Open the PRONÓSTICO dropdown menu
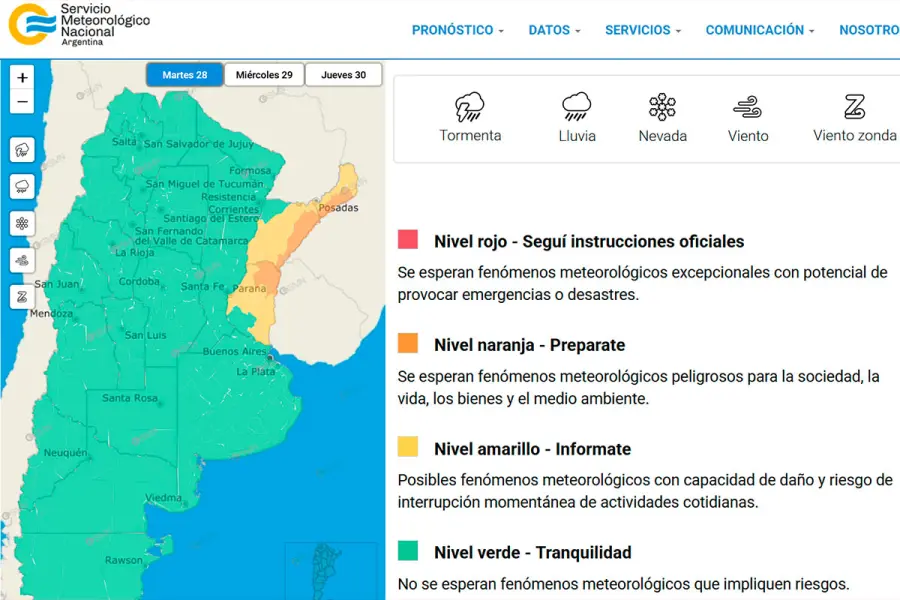Image resolution: width=900 pixels, height=600 pixels. tap(457, 30)
